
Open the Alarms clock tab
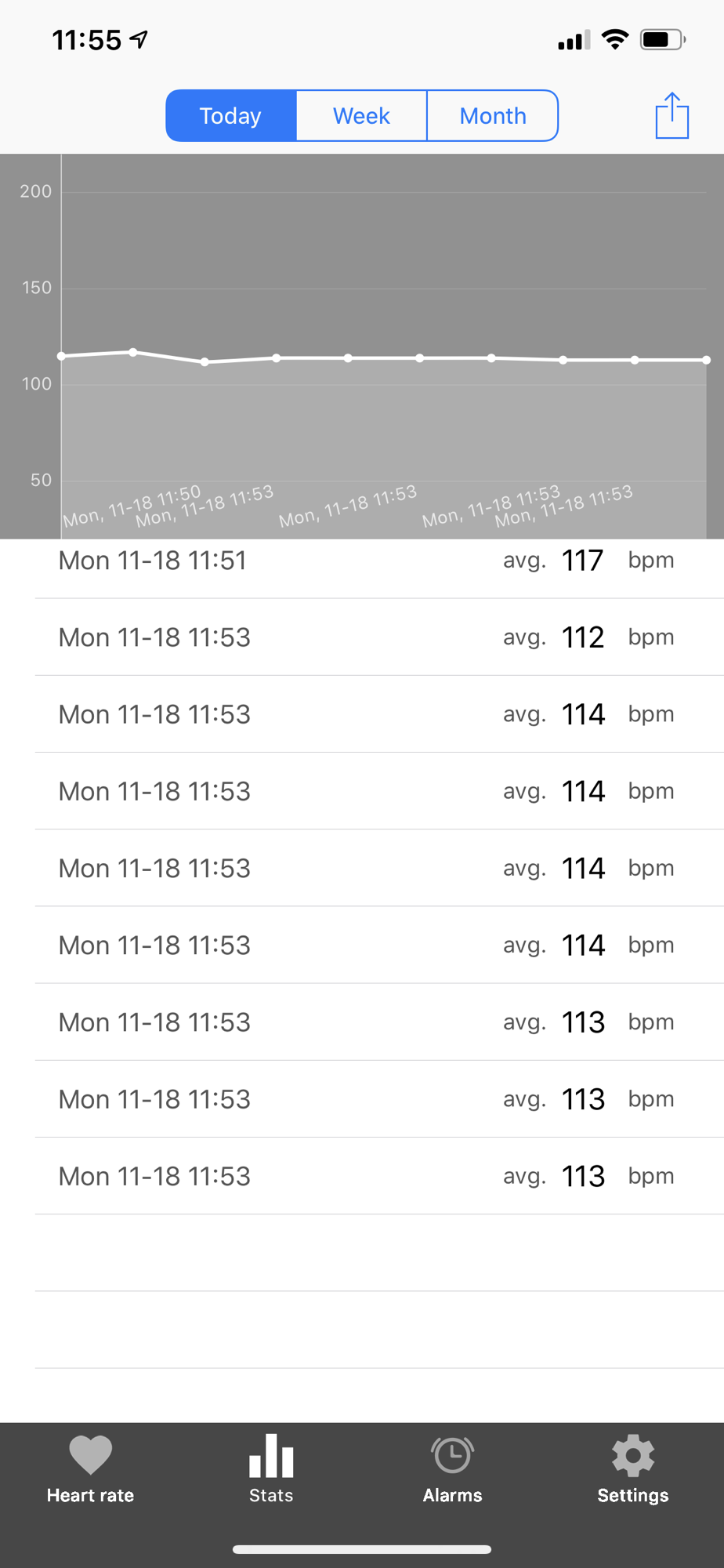(x=452, y=1469)
